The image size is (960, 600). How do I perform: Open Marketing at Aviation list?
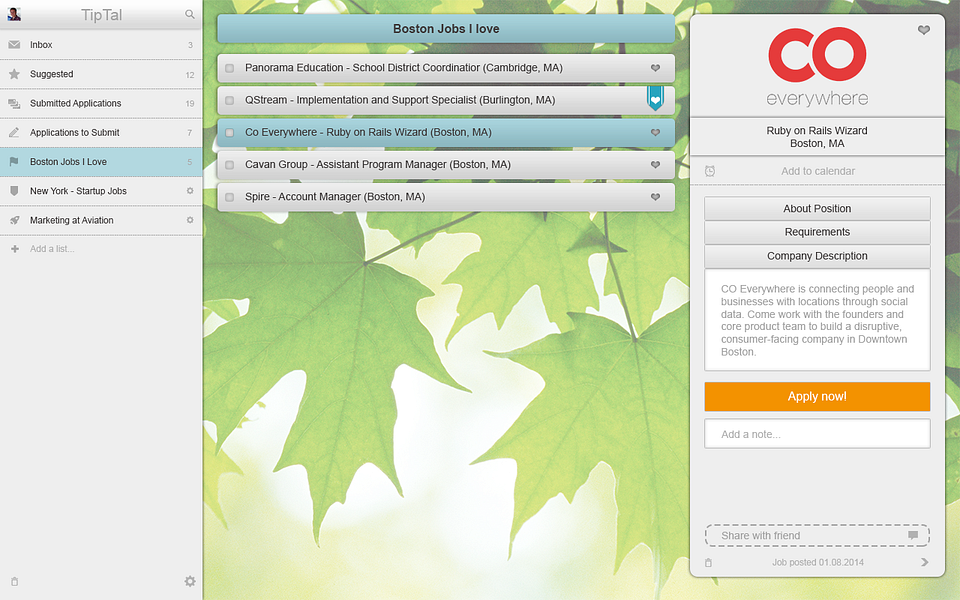click(x=101, y=220)
